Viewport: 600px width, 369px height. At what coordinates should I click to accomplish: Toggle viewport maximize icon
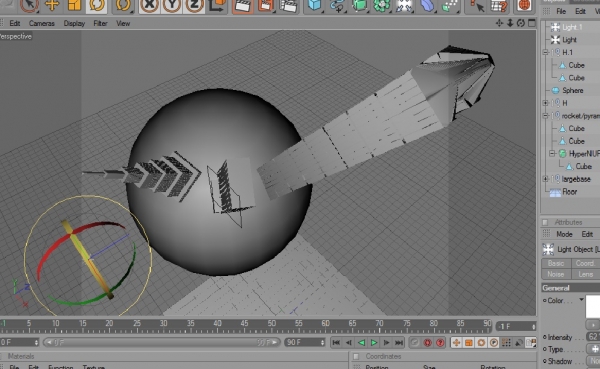pyautogui.click(x=532, y=23)
